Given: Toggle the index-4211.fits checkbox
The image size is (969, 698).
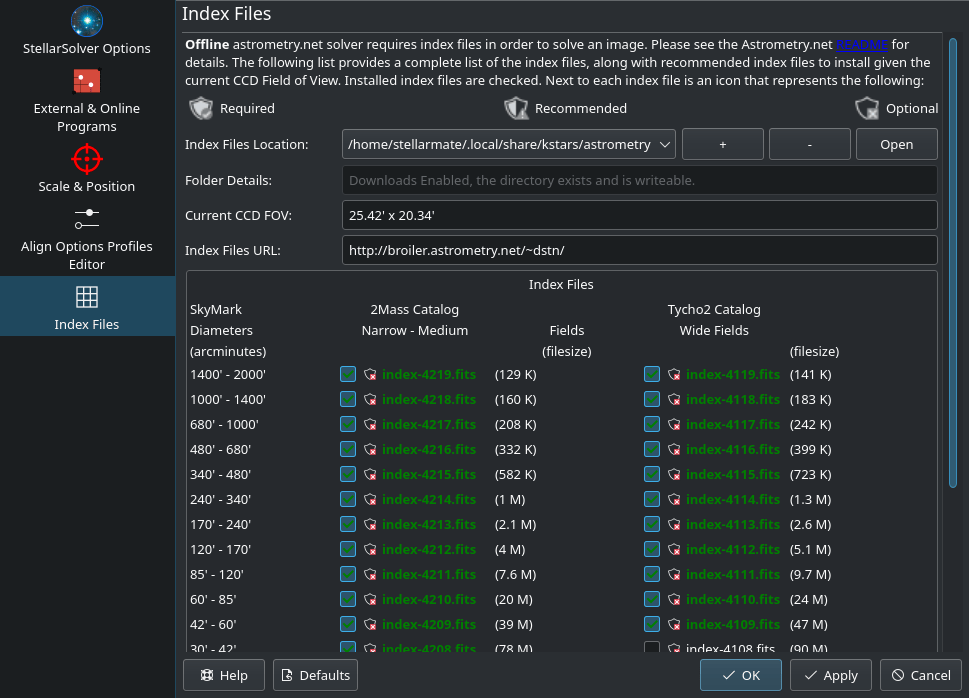Looking at the screenshot, I should 348,574.
